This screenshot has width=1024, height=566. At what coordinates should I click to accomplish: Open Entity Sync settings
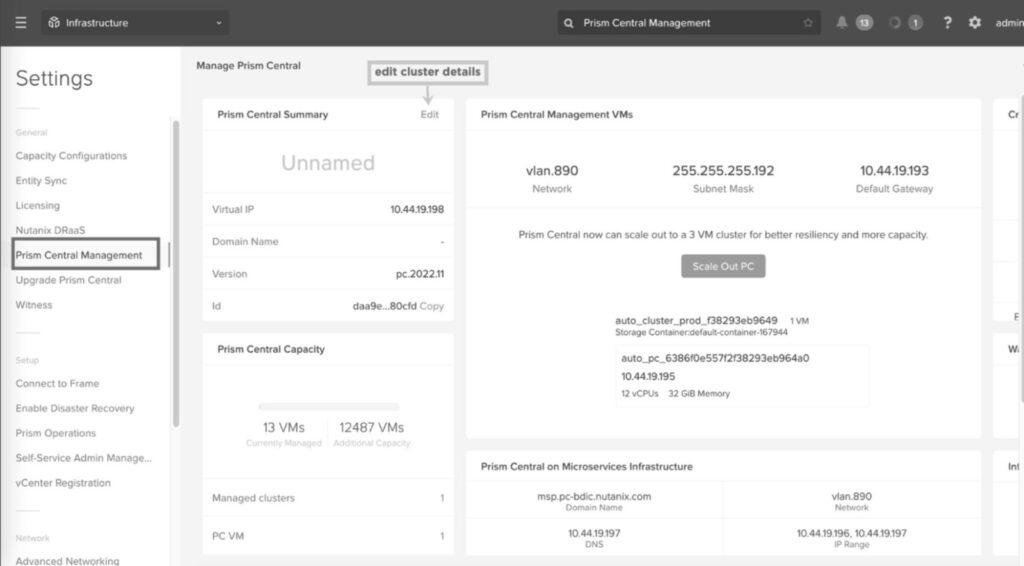41,180
